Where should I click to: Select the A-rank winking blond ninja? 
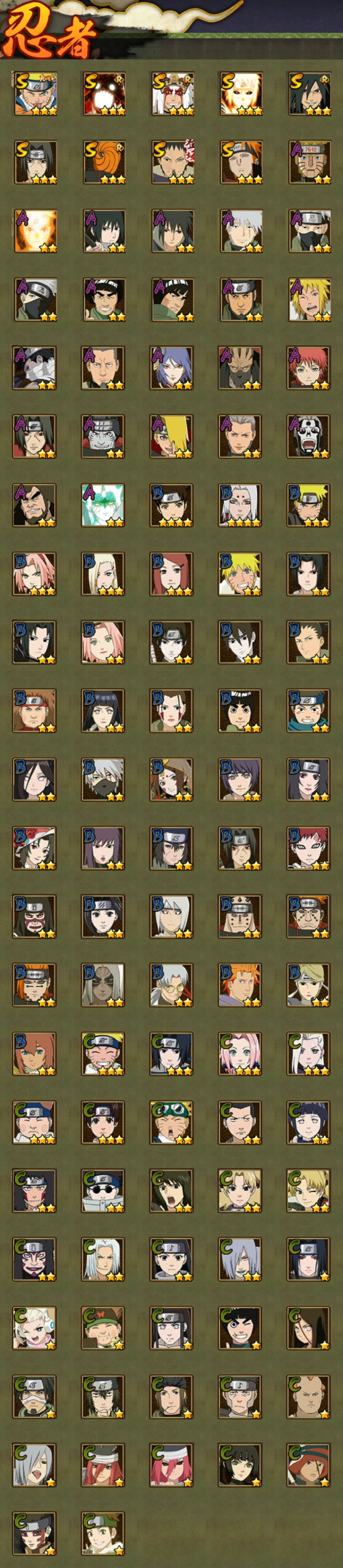(x=309, y=299)
